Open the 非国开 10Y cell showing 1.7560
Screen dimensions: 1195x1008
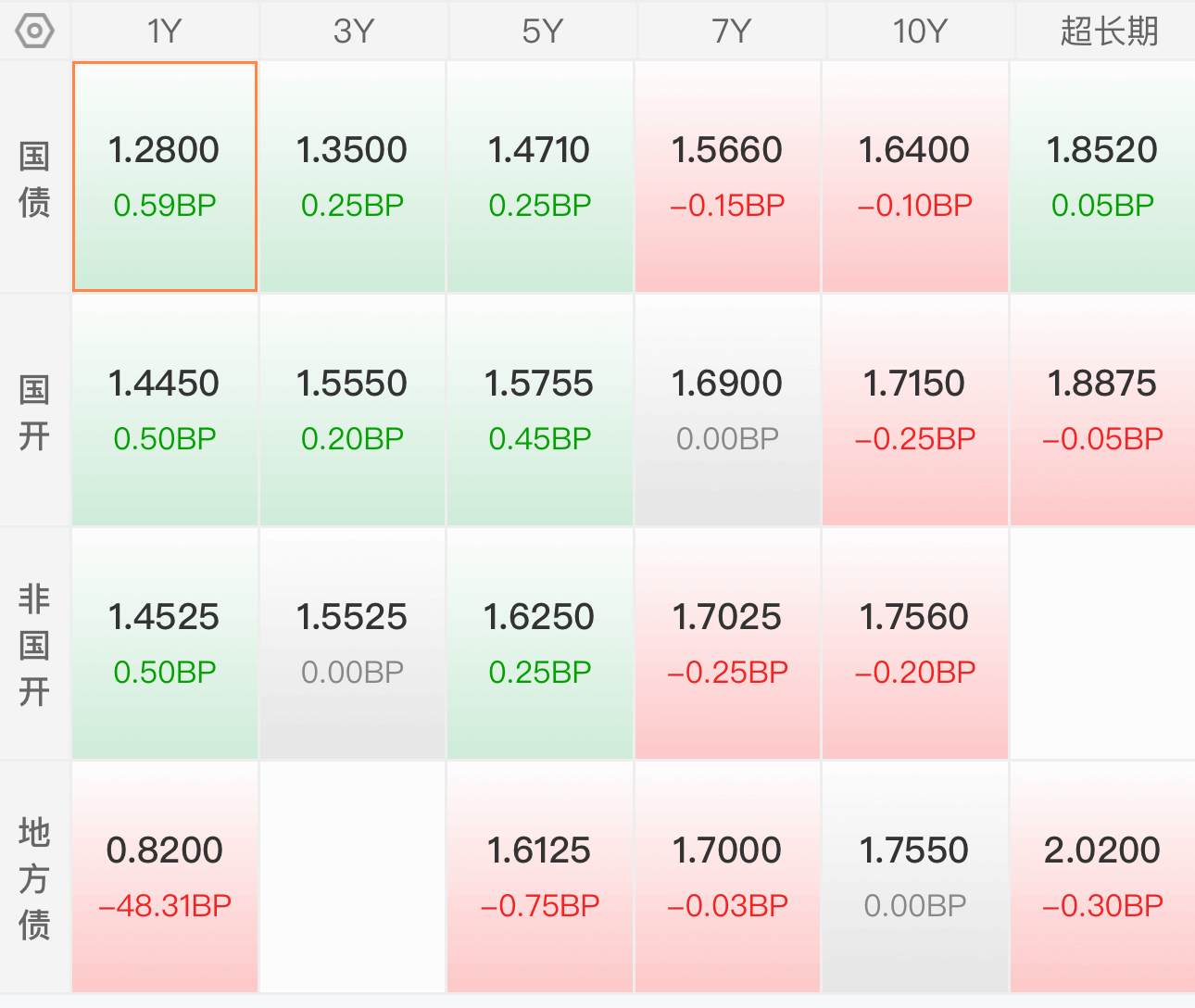[x=915, y=644]
